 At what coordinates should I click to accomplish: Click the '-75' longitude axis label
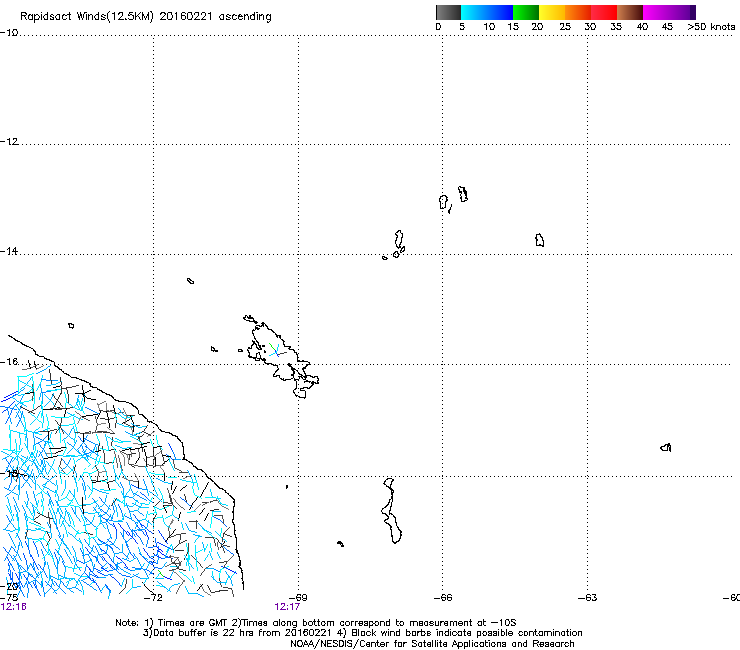coord(9,598)
